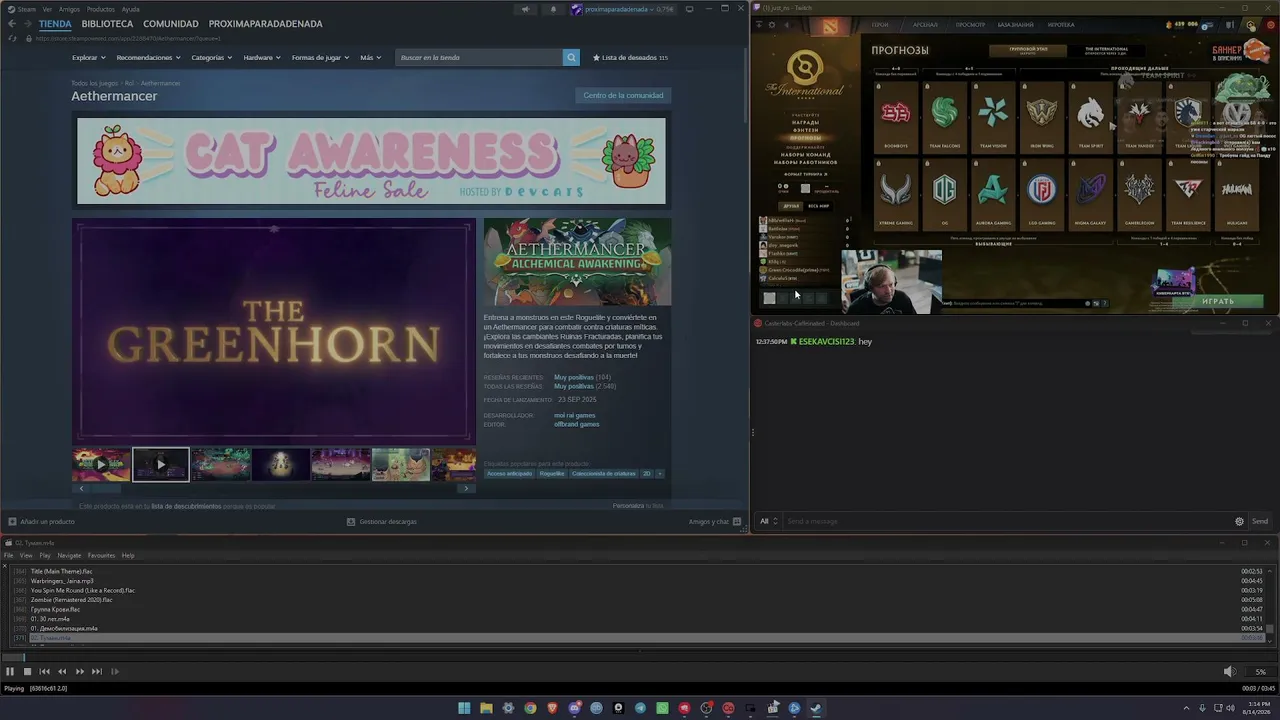Open the COMUNIDAD tab

tap(171, 23)
